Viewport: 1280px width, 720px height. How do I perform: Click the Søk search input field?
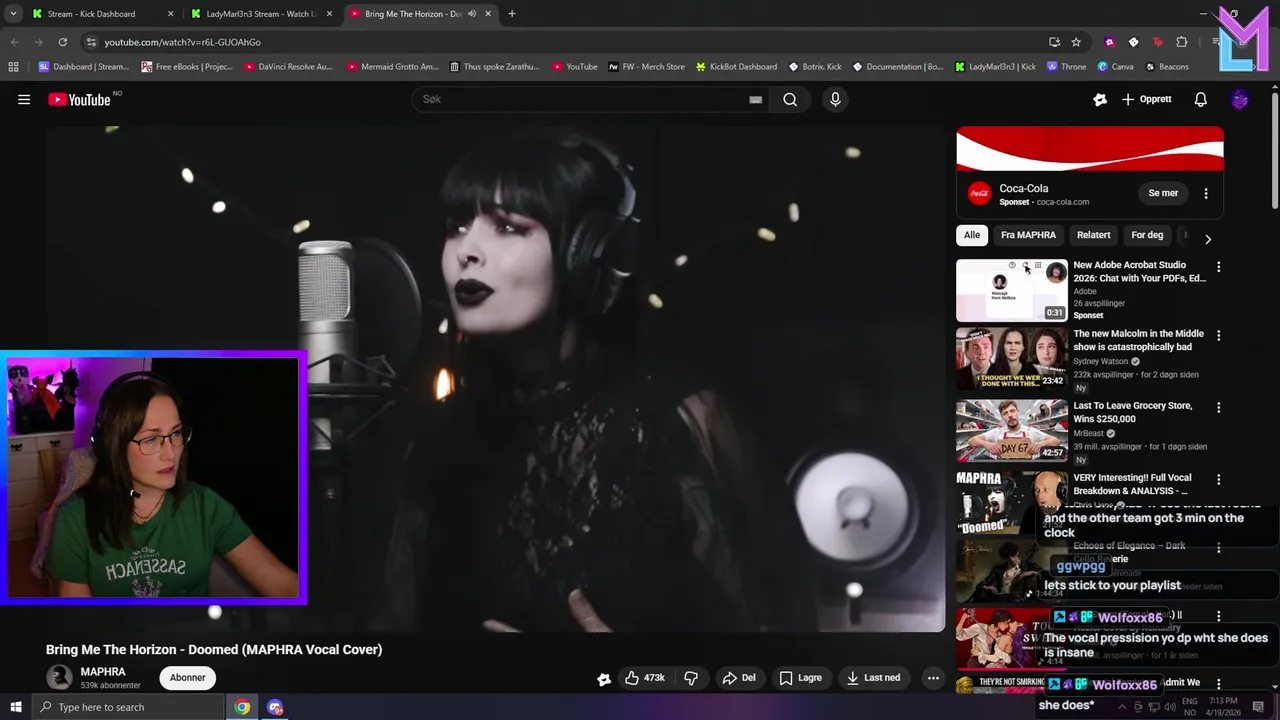590,99
